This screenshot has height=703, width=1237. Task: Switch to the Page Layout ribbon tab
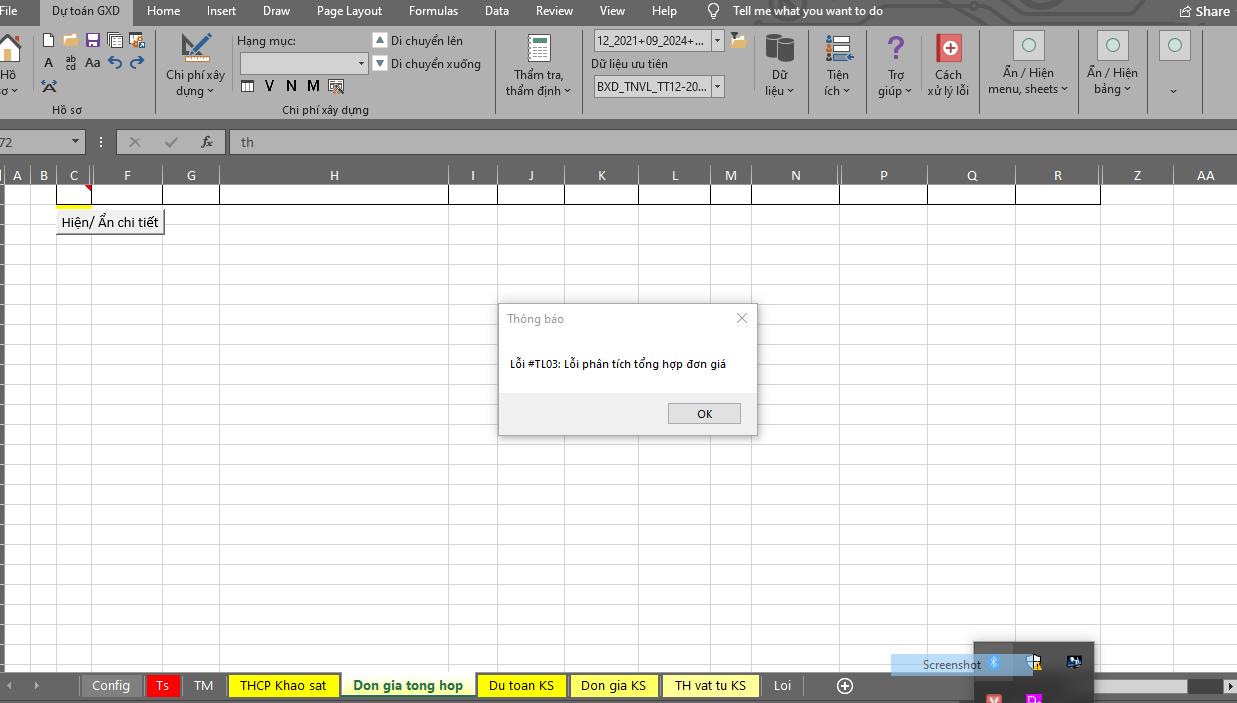point(349,11)
